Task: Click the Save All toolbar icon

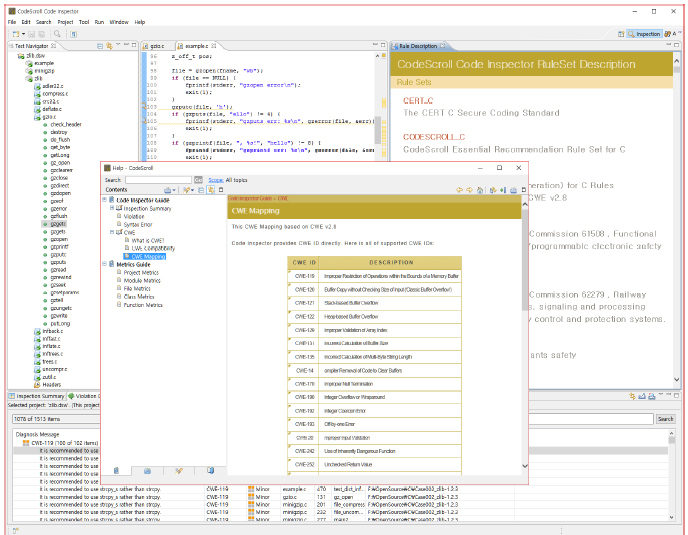Action: pyautogui.click(x=41, y=34)
